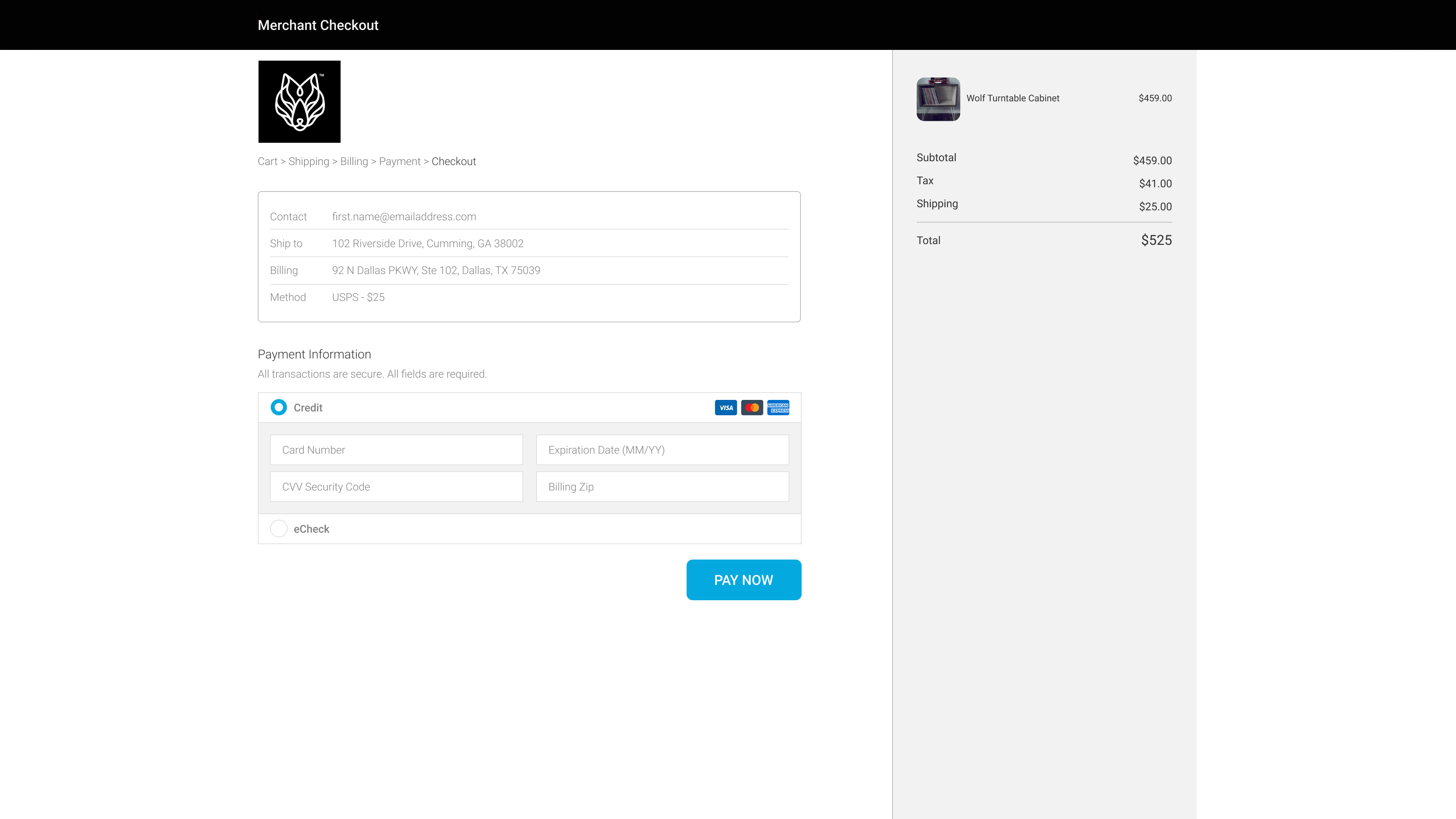Open the Wolf Turntable Cabinet thumbnail
The height and width of the screenshot is (819, 1456).
[938, 99]
